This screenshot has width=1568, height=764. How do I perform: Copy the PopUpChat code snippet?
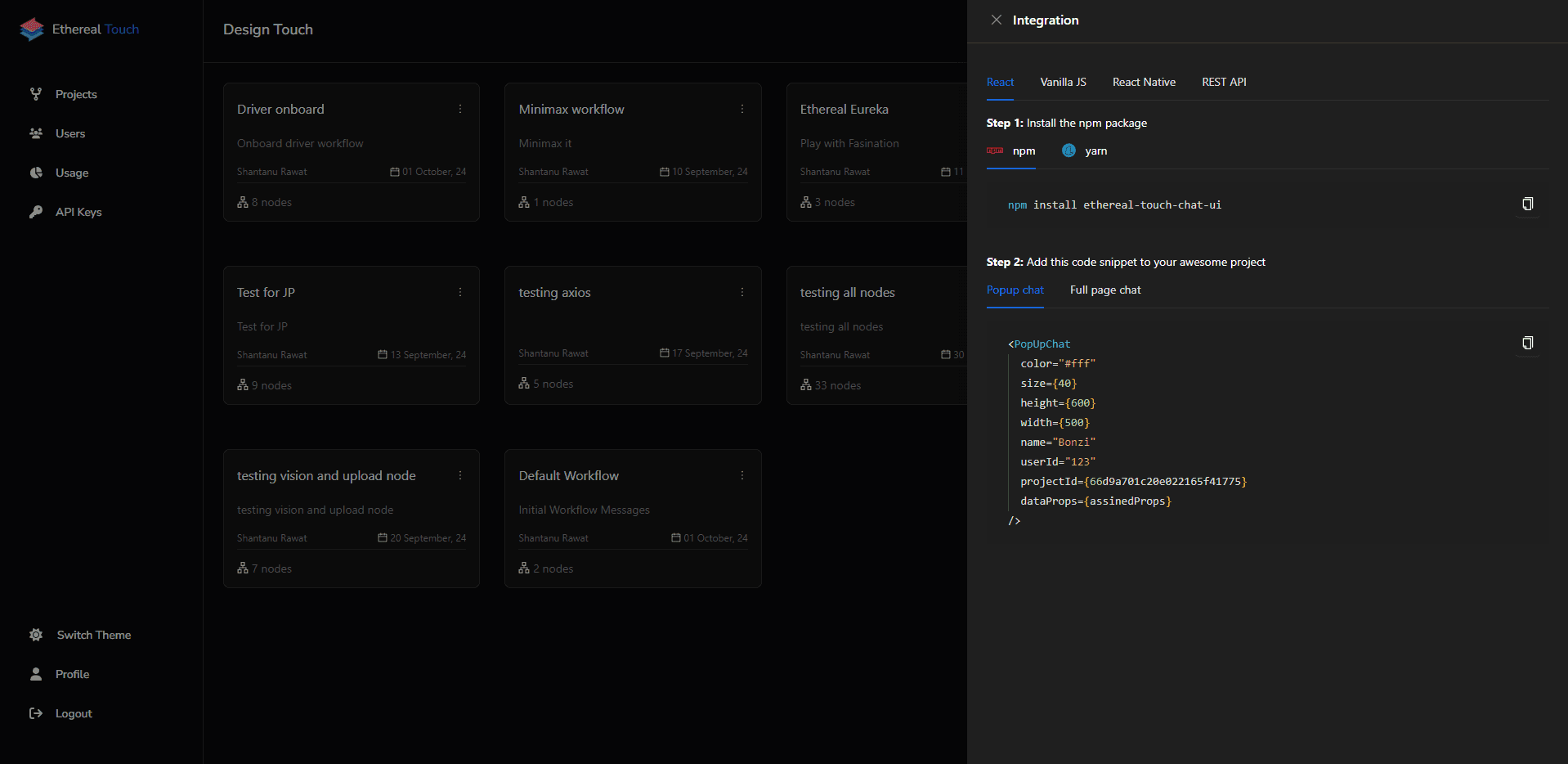tap(1527, 343)
